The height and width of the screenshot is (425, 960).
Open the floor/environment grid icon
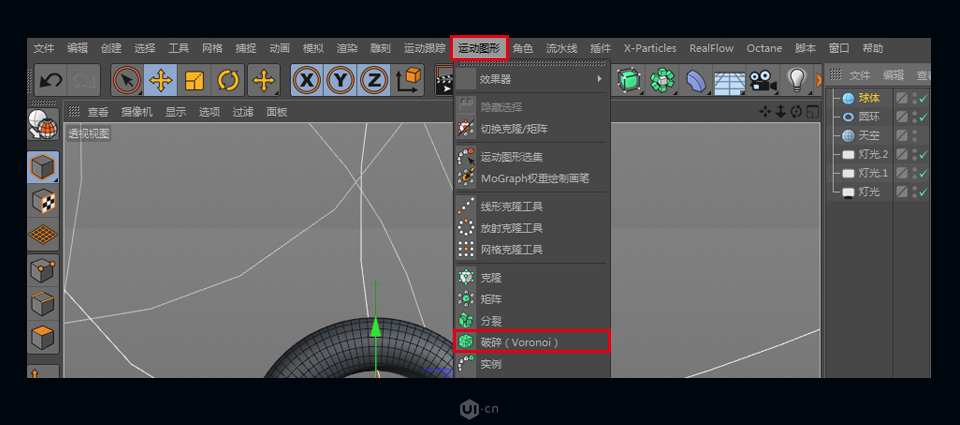click(x=729, y=81)
